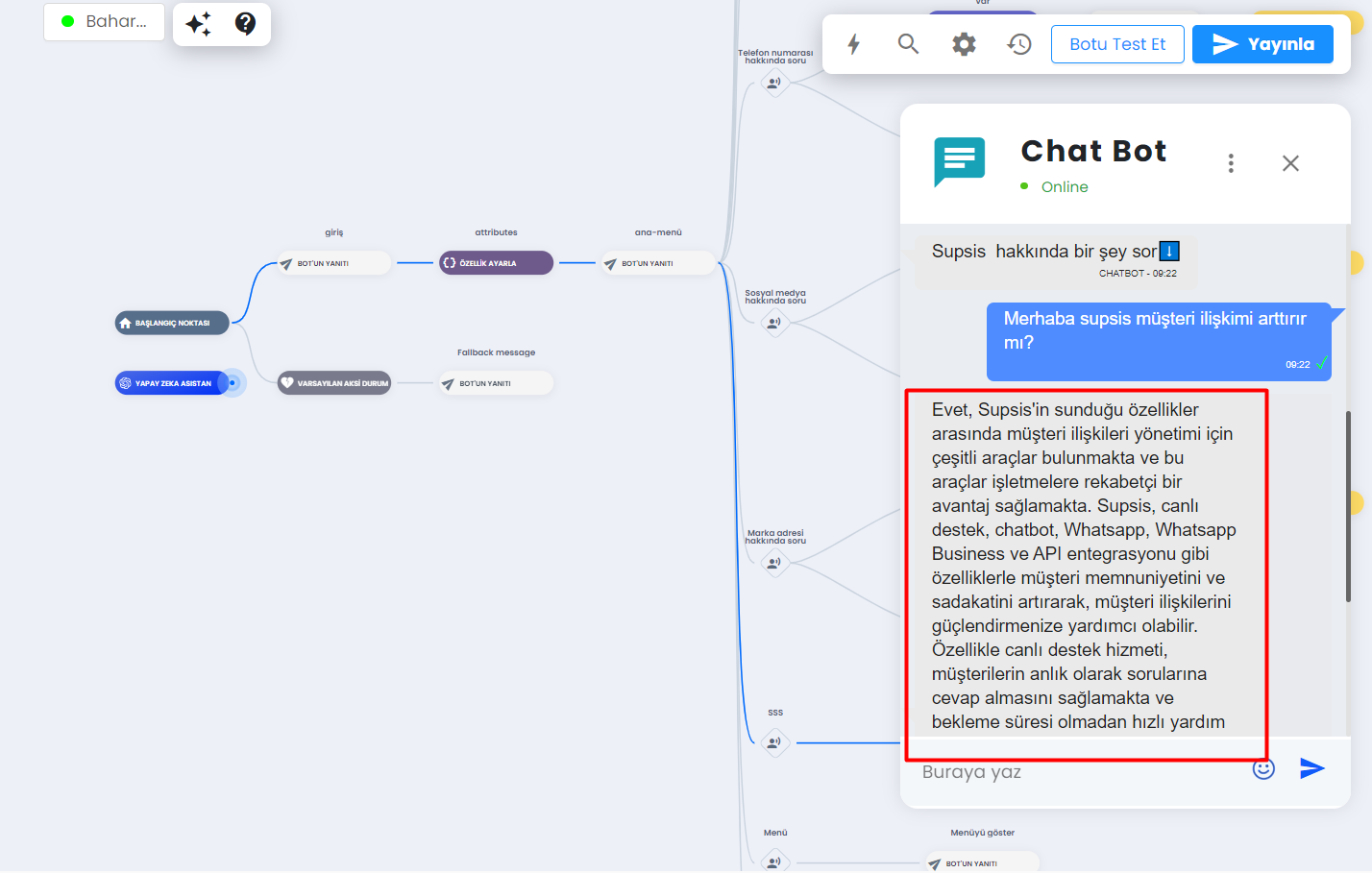Select the Özellik Ayarla attributes node

496,263
